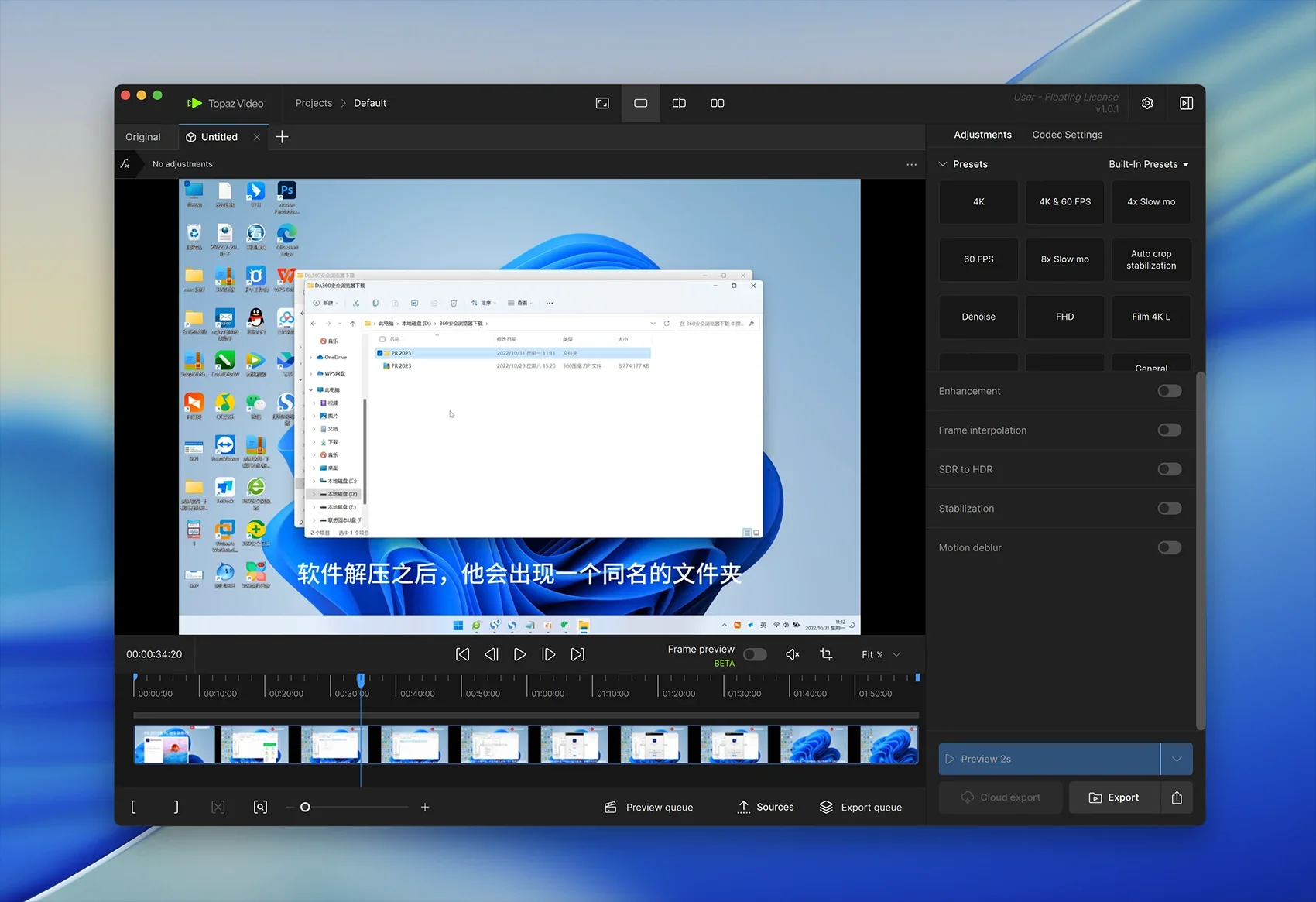Click the blue playhead marker on timeline

361,680
